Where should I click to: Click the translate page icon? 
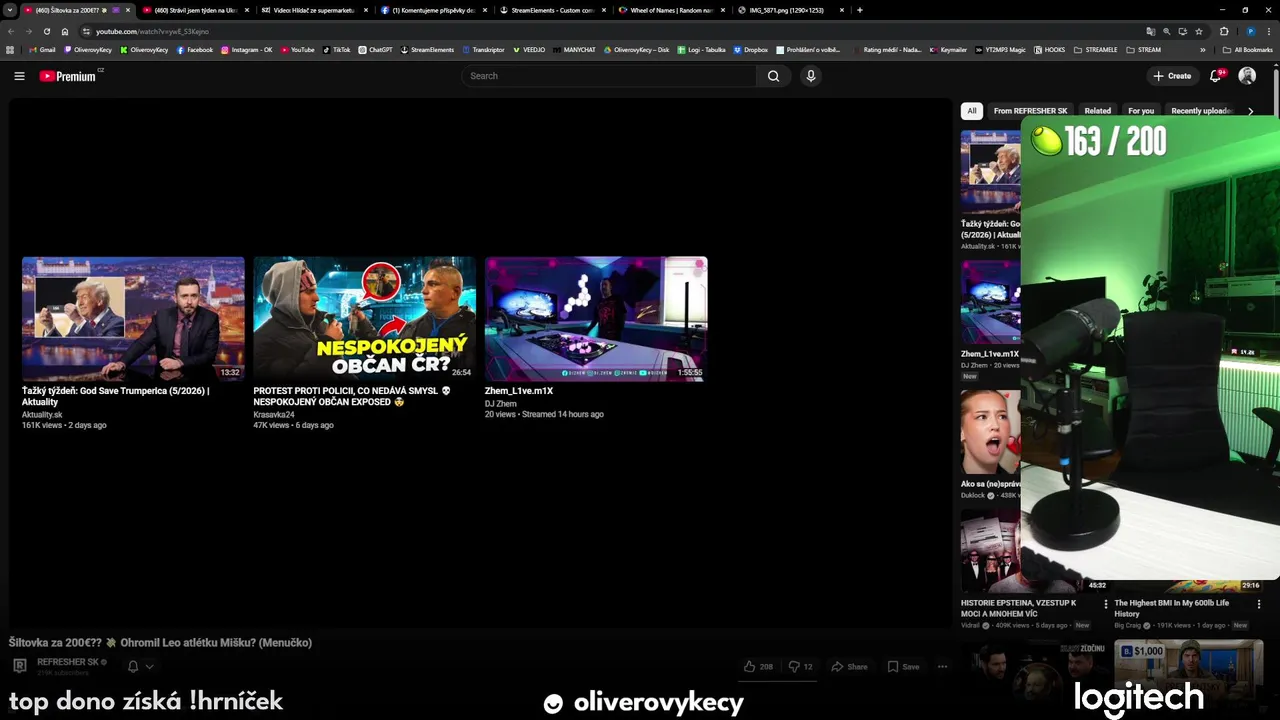pos(1150,31)
